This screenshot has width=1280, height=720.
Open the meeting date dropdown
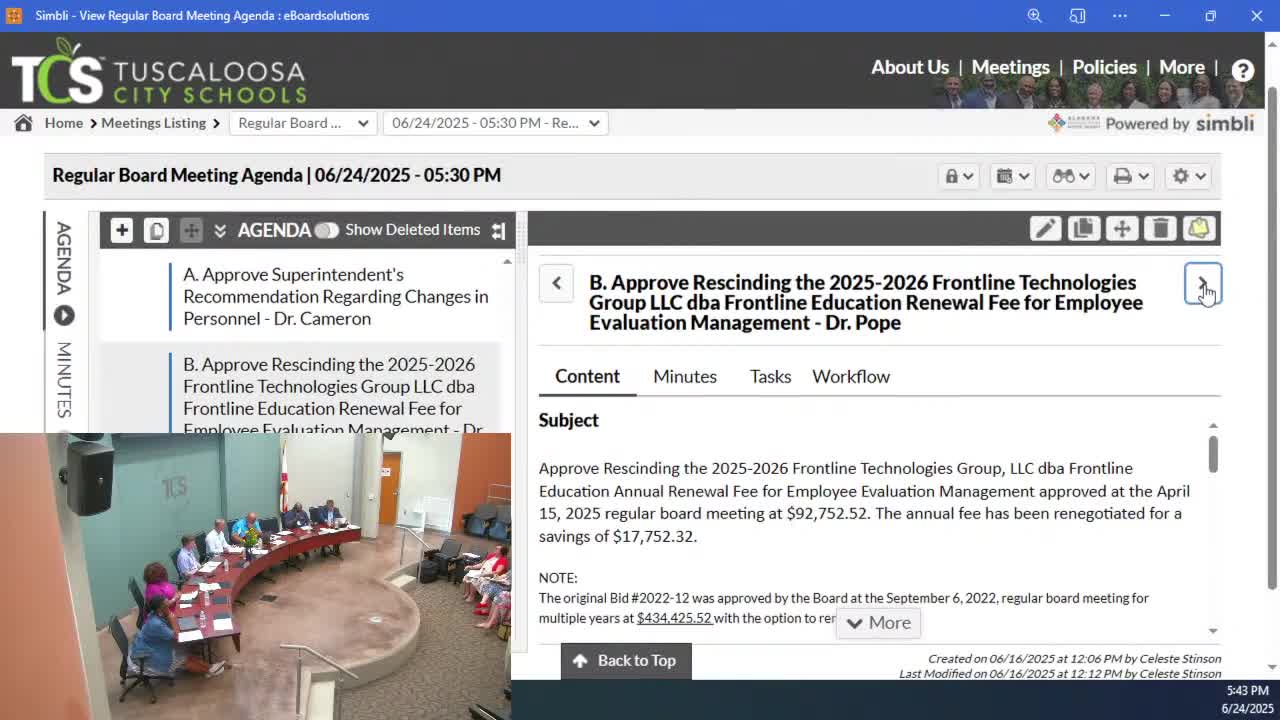[495, 123]
